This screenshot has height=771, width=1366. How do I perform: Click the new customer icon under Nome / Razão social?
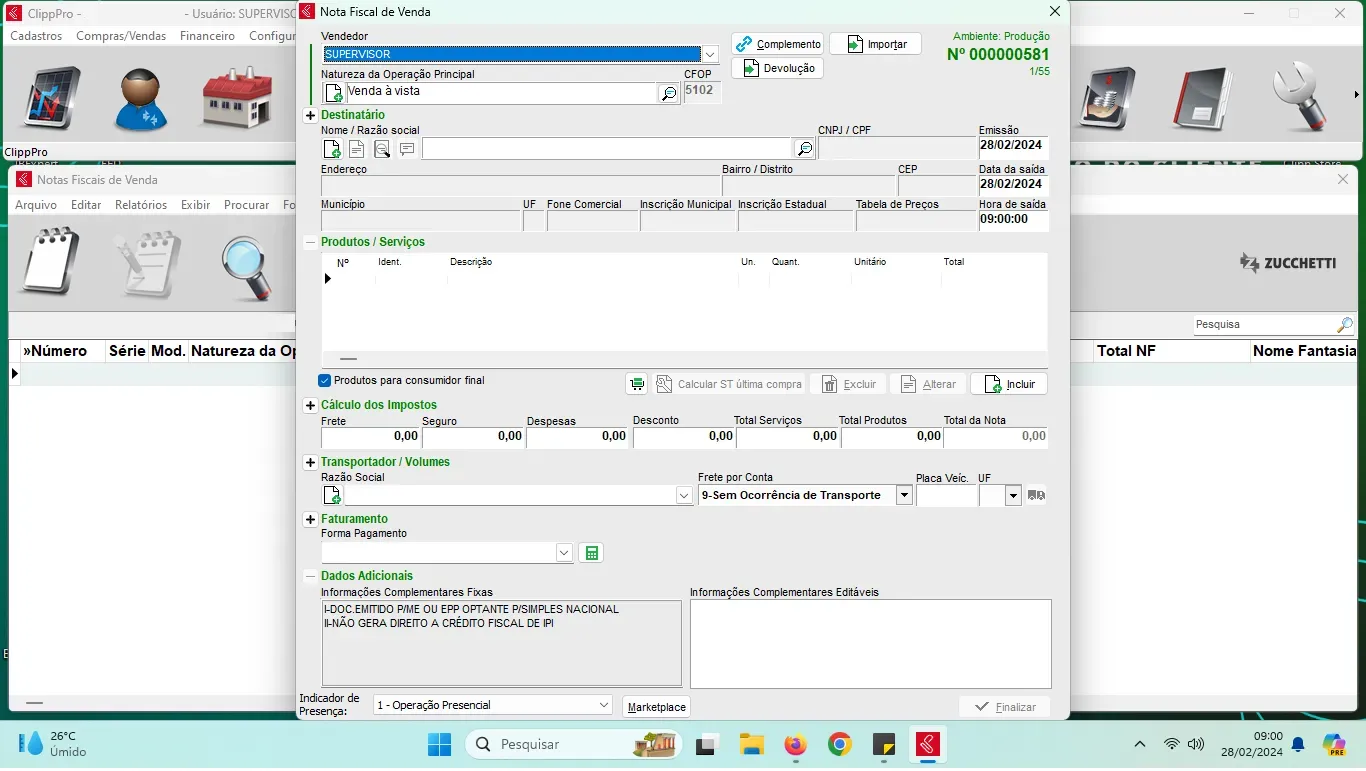tap(332, 149)
